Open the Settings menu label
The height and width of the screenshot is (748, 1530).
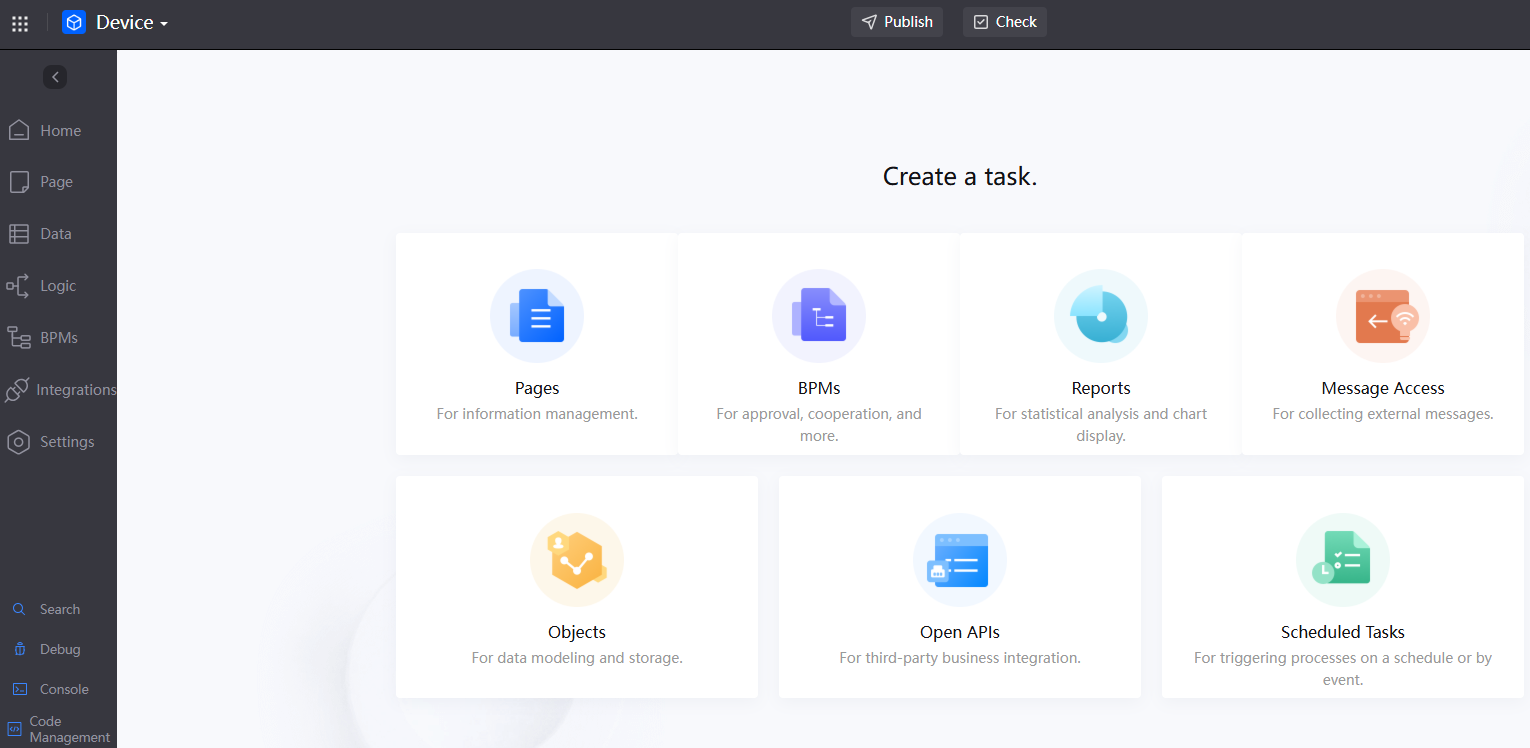[x=67, y=442]
